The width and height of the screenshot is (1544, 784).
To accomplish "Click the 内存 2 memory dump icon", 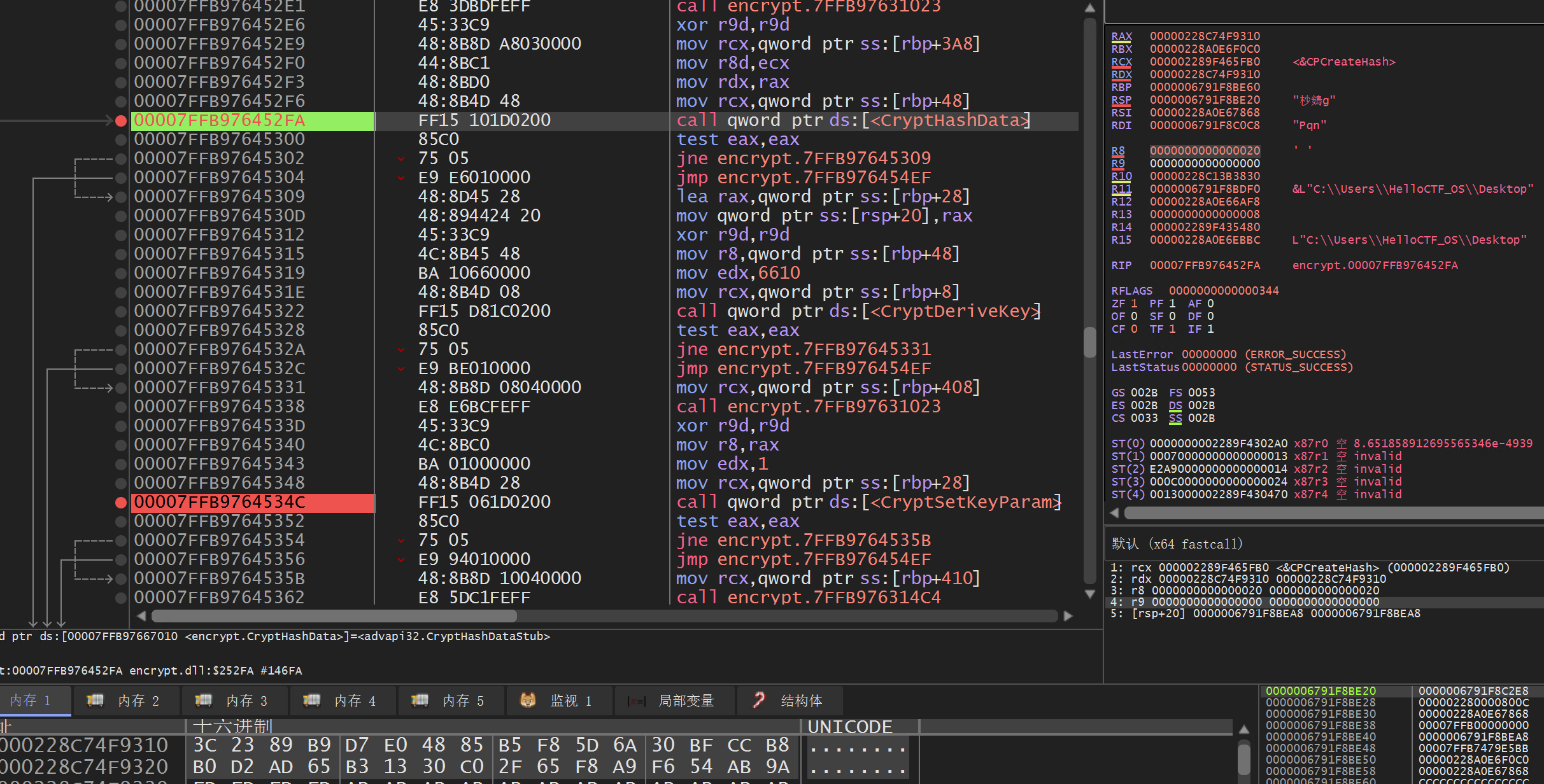I will point(95,701).
